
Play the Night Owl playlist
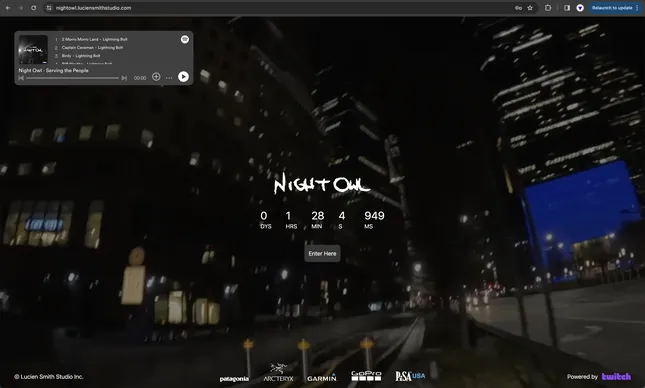(183, 77)
